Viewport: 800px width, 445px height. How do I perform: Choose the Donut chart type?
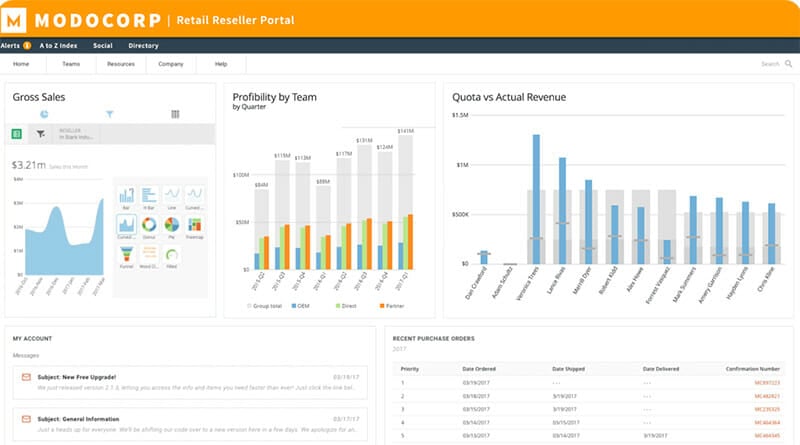tap(149, 227)
